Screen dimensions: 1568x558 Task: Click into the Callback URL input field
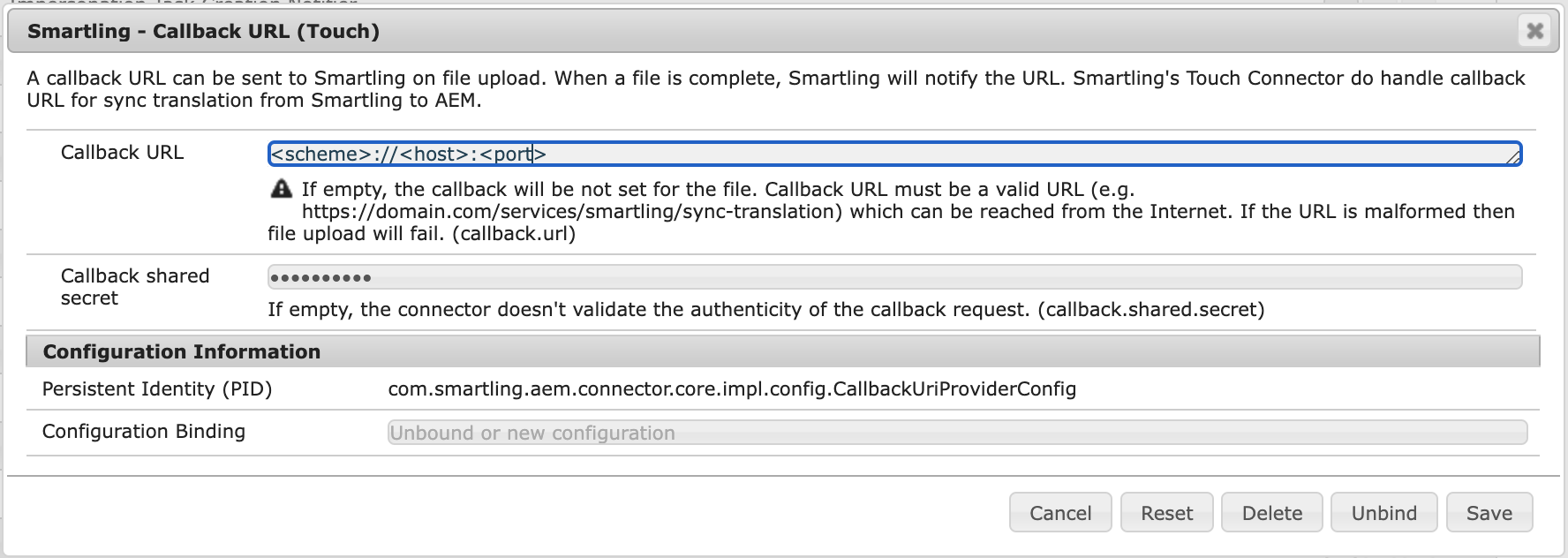click(x=894, y=154)
